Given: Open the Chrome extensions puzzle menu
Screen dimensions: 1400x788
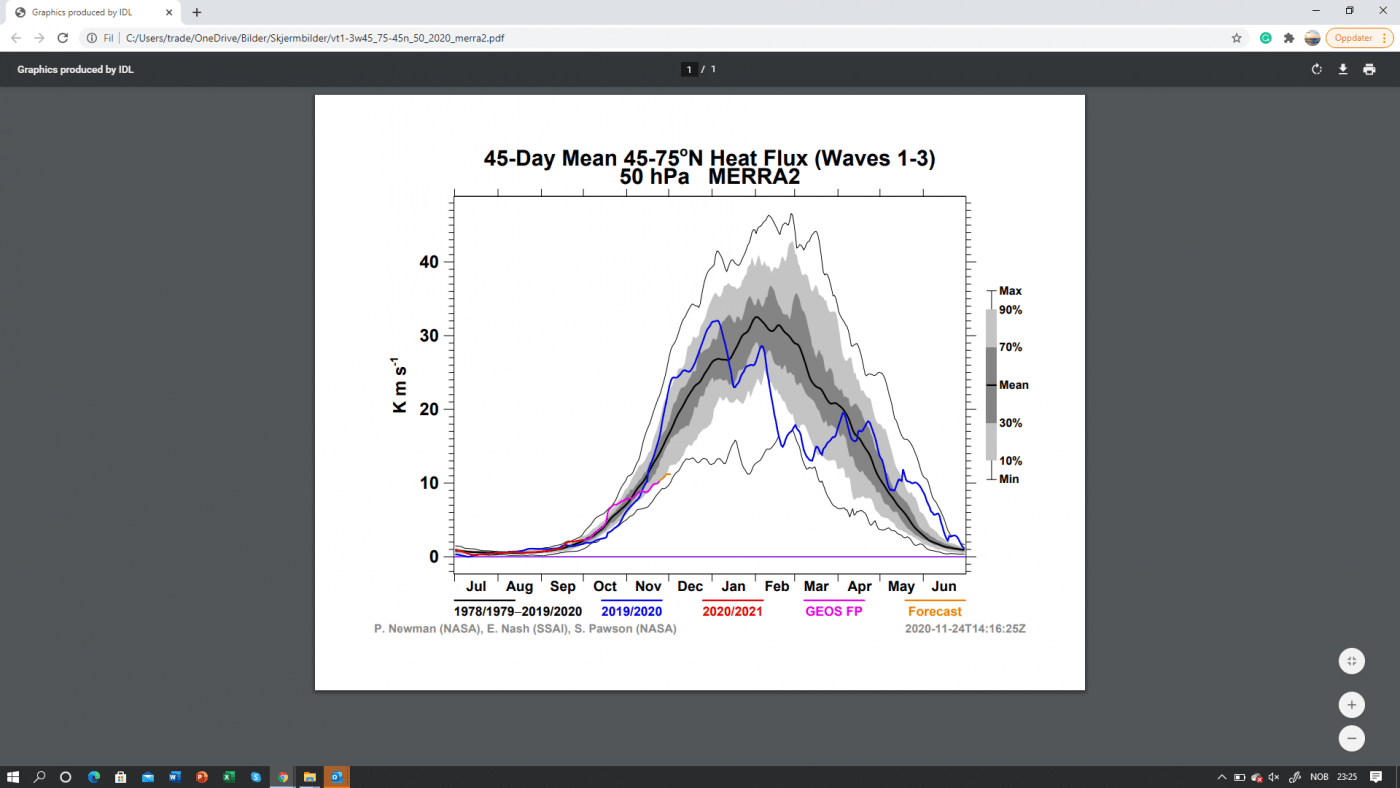Looking at the screenshot, I should (1289, 38).
